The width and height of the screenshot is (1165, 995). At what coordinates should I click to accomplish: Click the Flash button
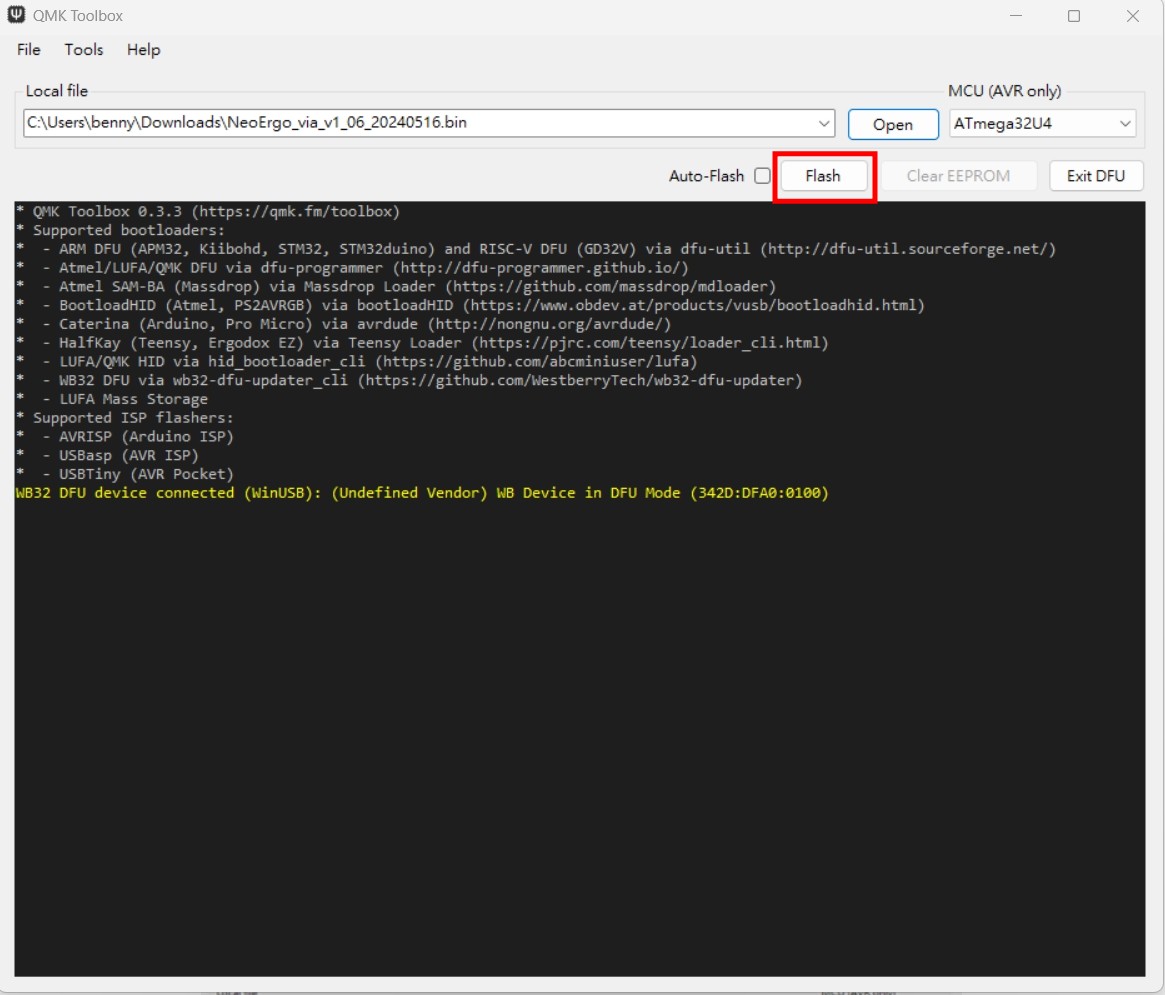point(823,176)
